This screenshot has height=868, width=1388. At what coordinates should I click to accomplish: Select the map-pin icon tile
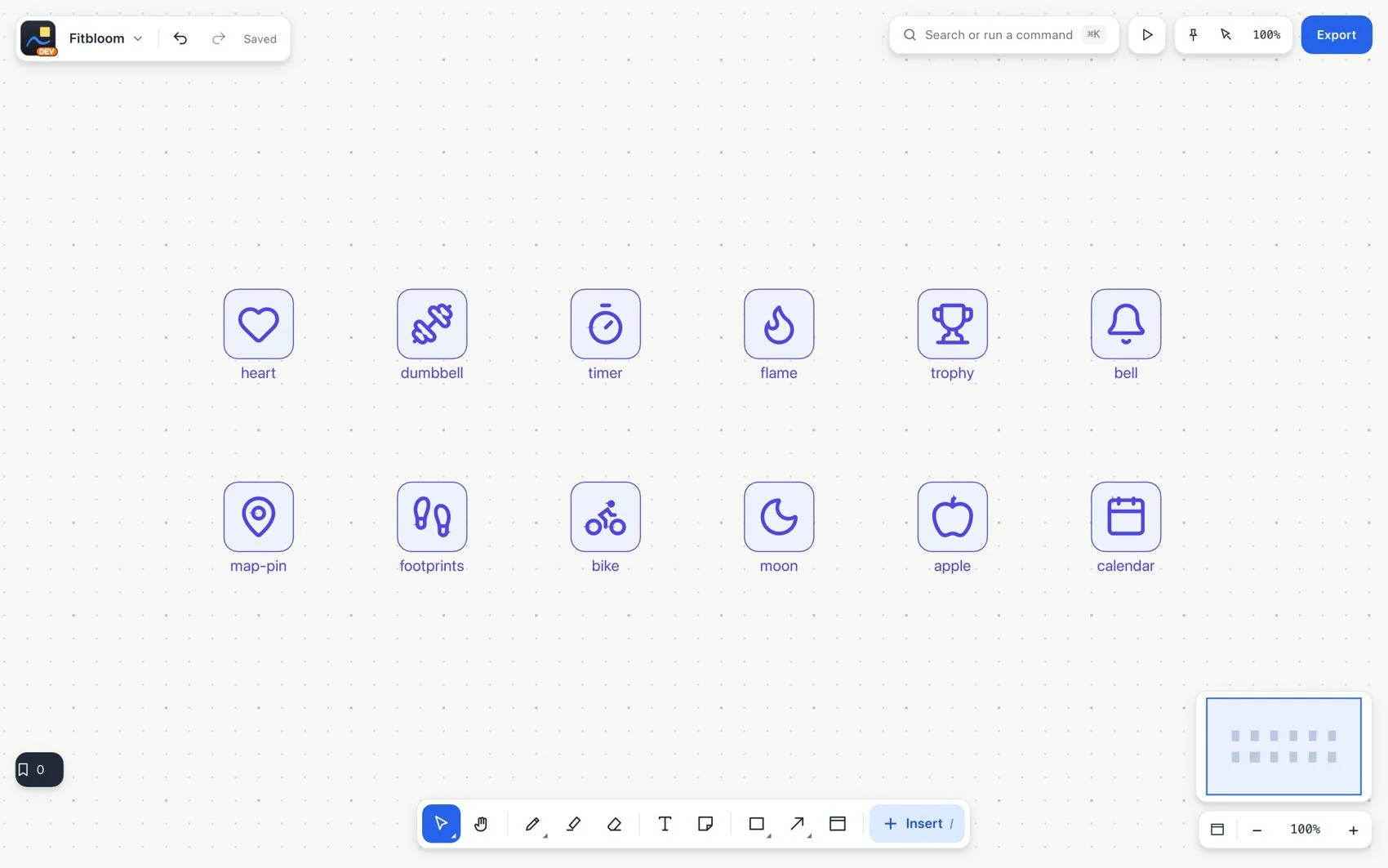click(258, 516)
